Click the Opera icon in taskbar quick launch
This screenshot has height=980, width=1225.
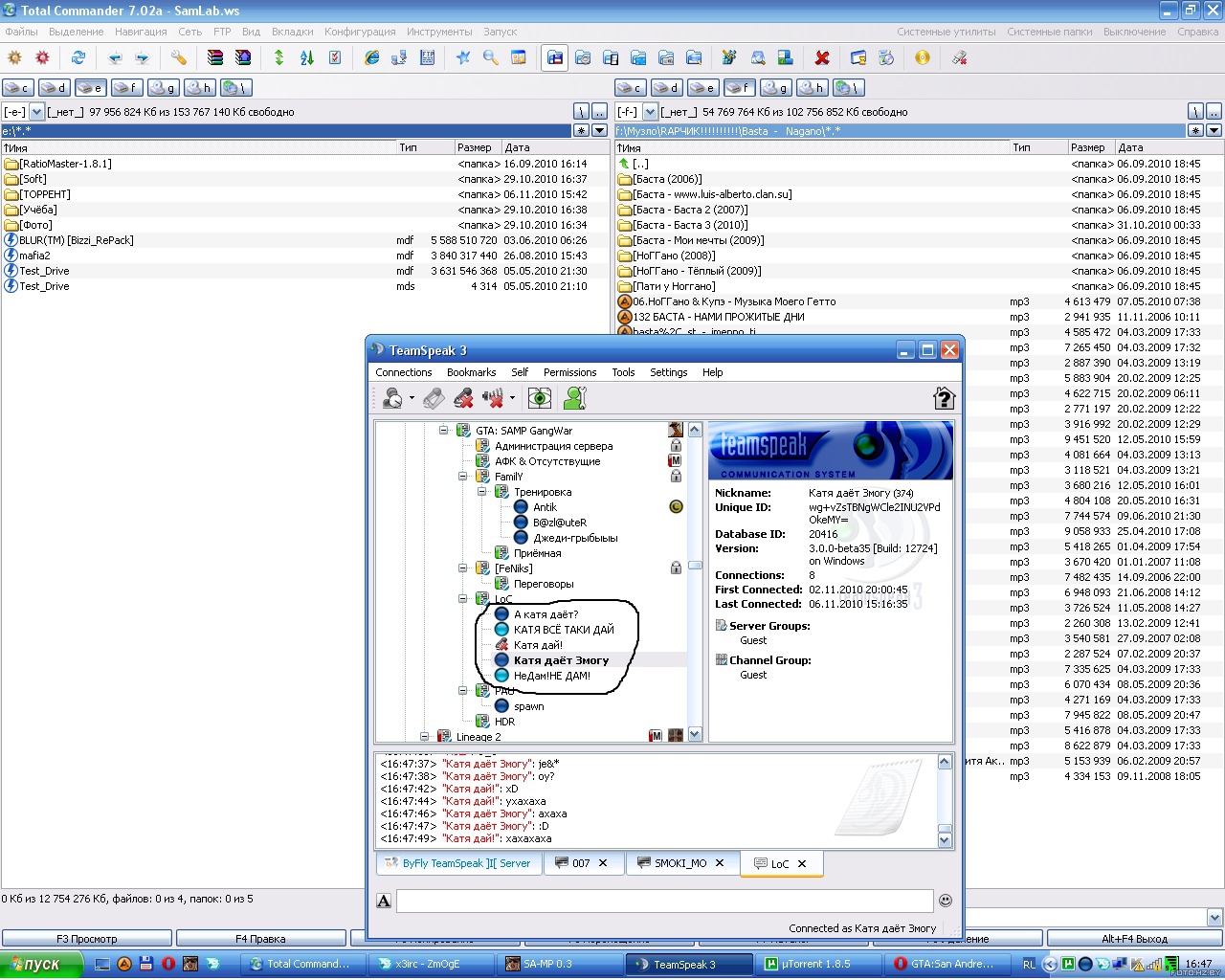(167, 964)
